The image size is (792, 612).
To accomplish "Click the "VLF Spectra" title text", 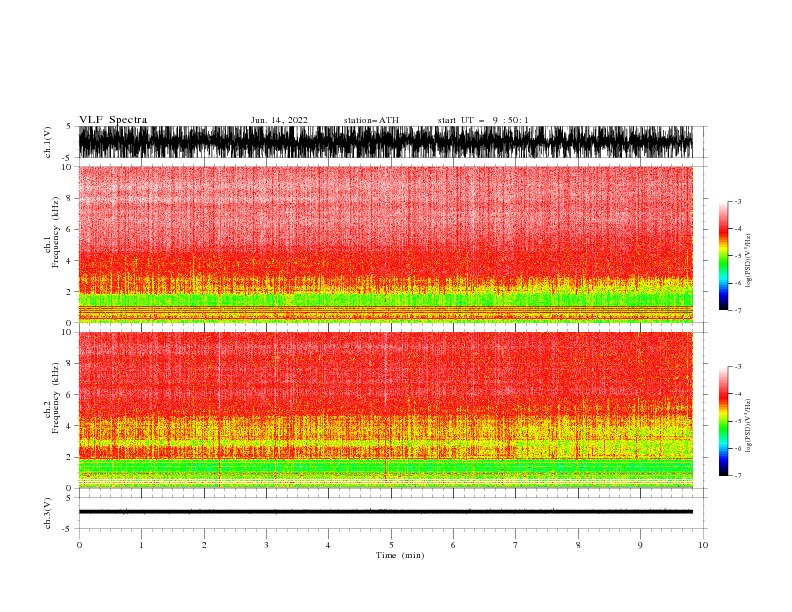I will [113, 120].
